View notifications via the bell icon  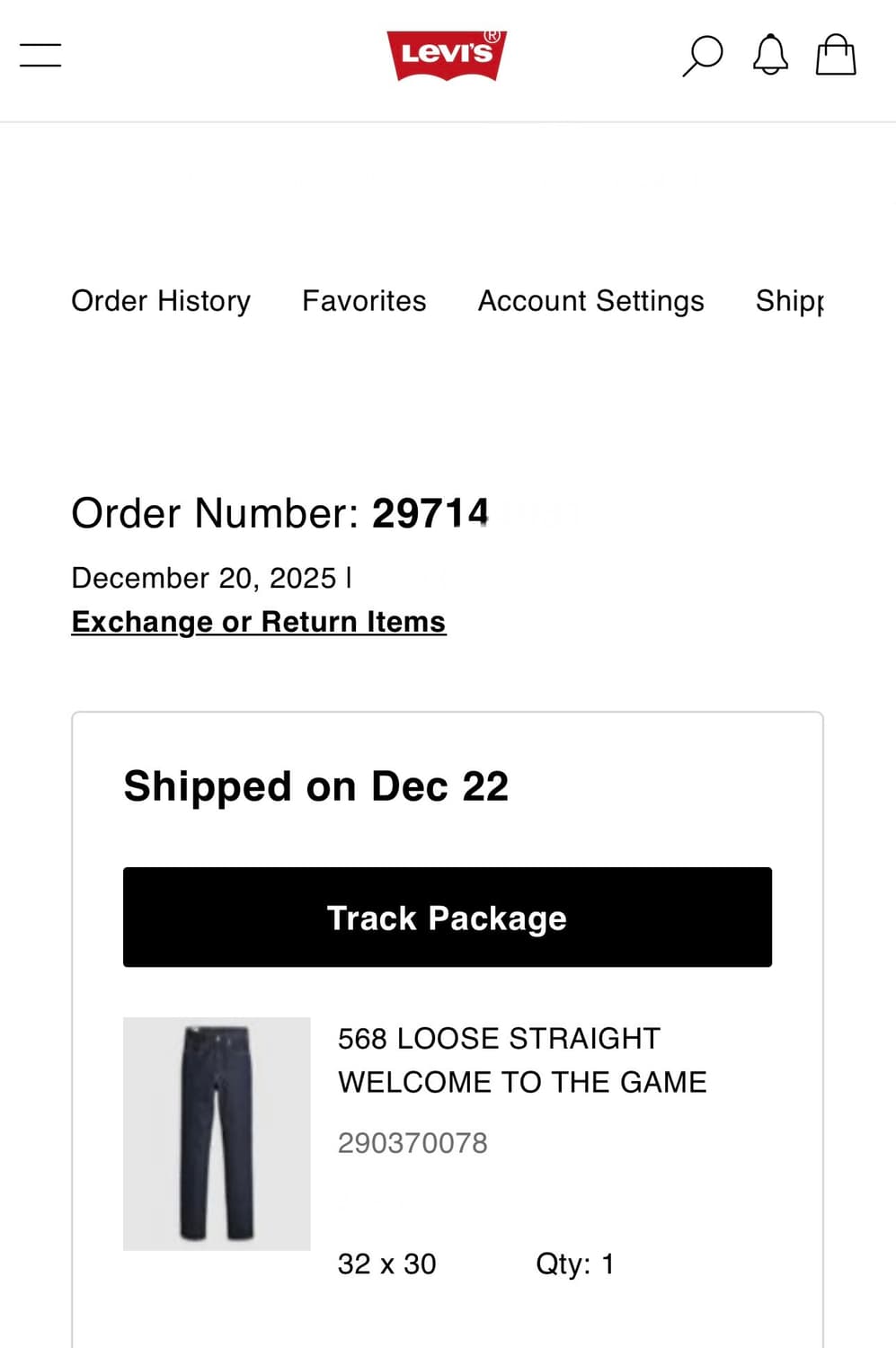pyautogui.click(x=770, y=56)
